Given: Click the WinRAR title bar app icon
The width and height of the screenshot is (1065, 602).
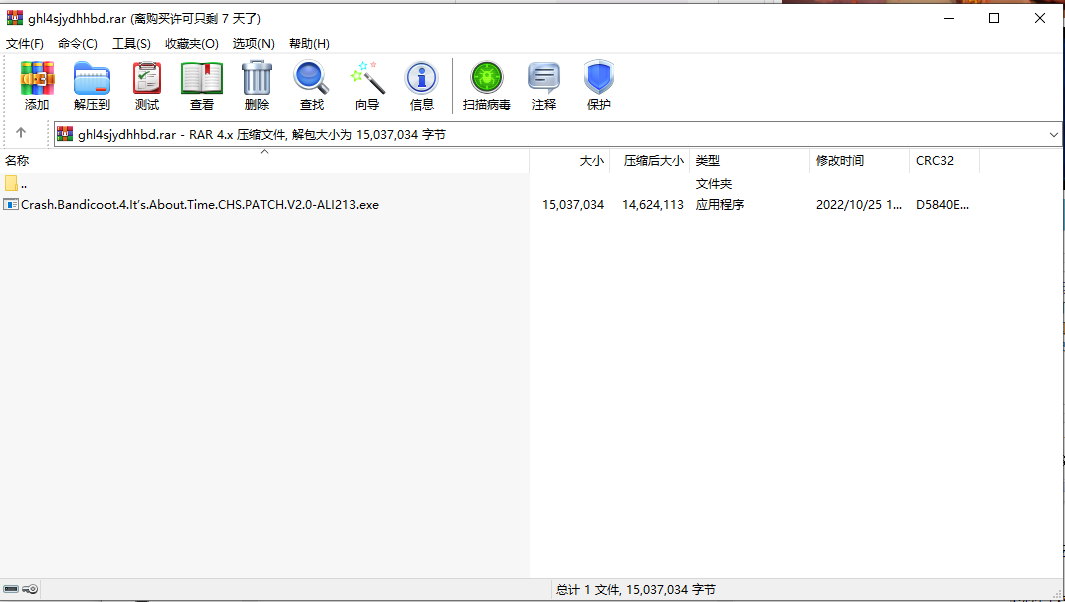Looking at the screenshot, I should [x=15, y=18].
